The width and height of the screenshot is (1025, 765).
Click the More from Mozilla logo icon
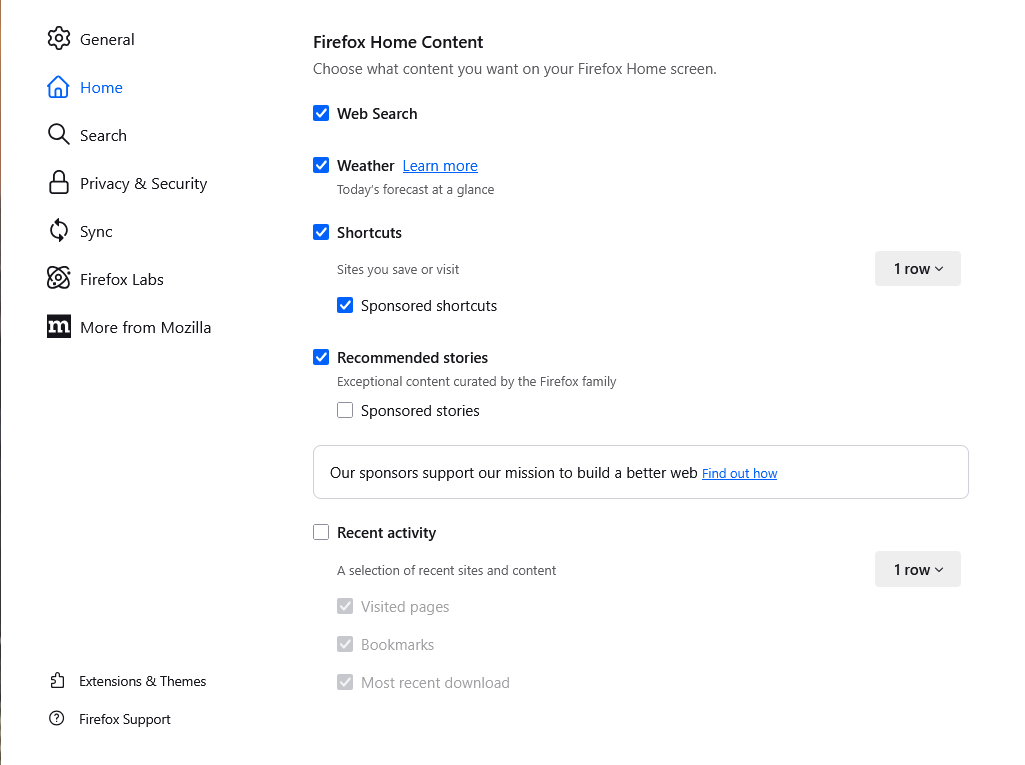[x=59, y=327]
